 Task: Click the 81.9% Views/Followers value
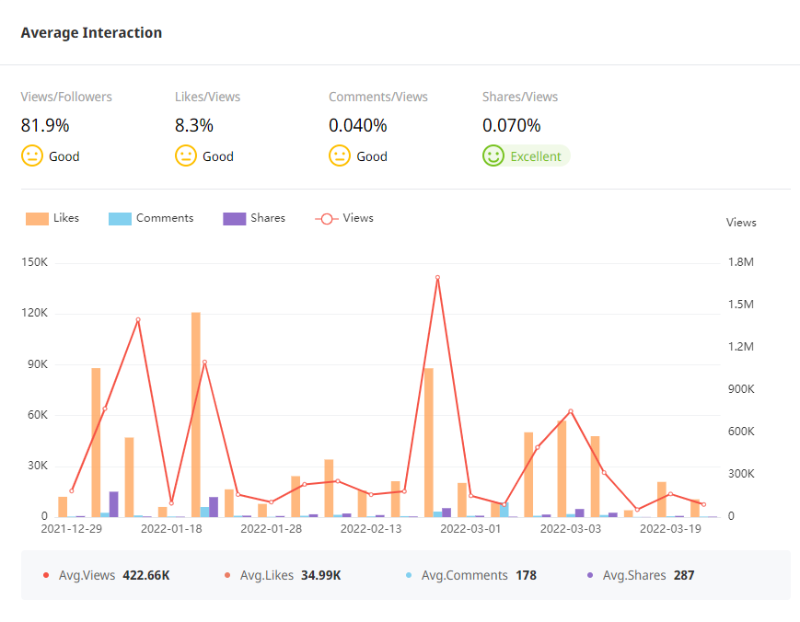[x=45, y=125]
